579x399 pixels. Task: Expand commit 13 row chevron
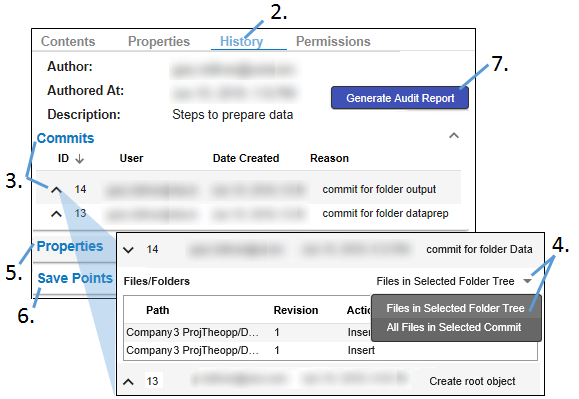pyautogui.click(x=56, y=214)
